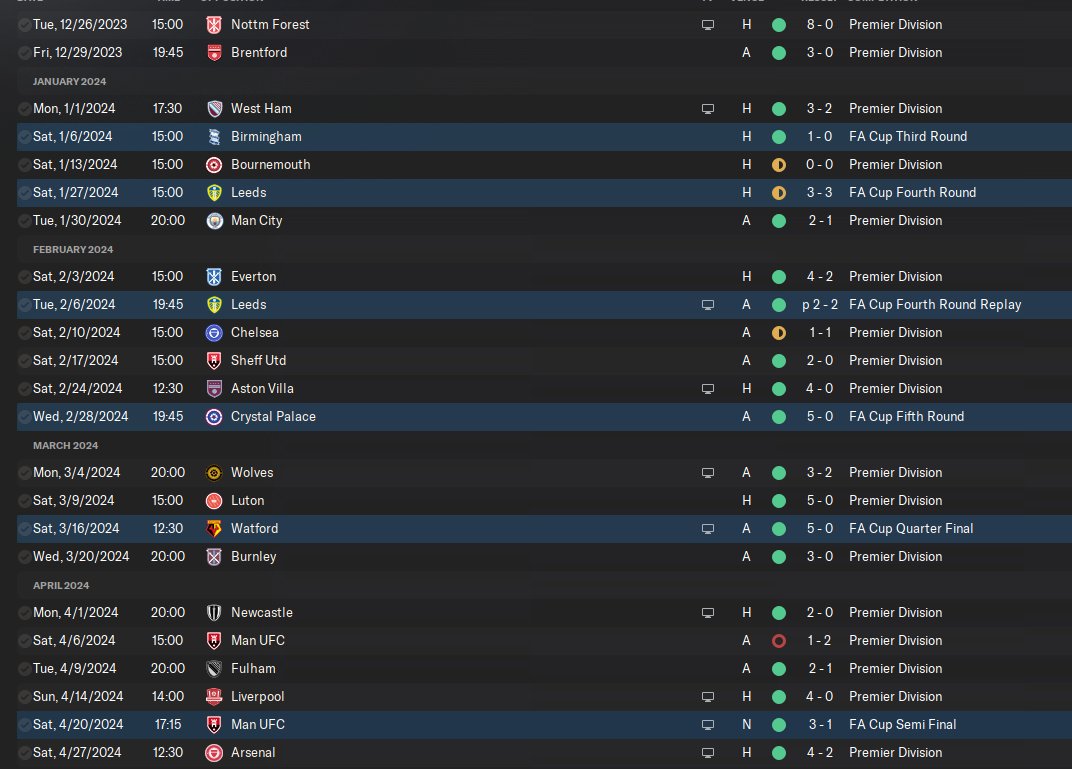Screen dimensions: 1072x769
Task: Toggle the checkmark beside the Mon 4/1/2024 fixture
Action: pos(24,612)
